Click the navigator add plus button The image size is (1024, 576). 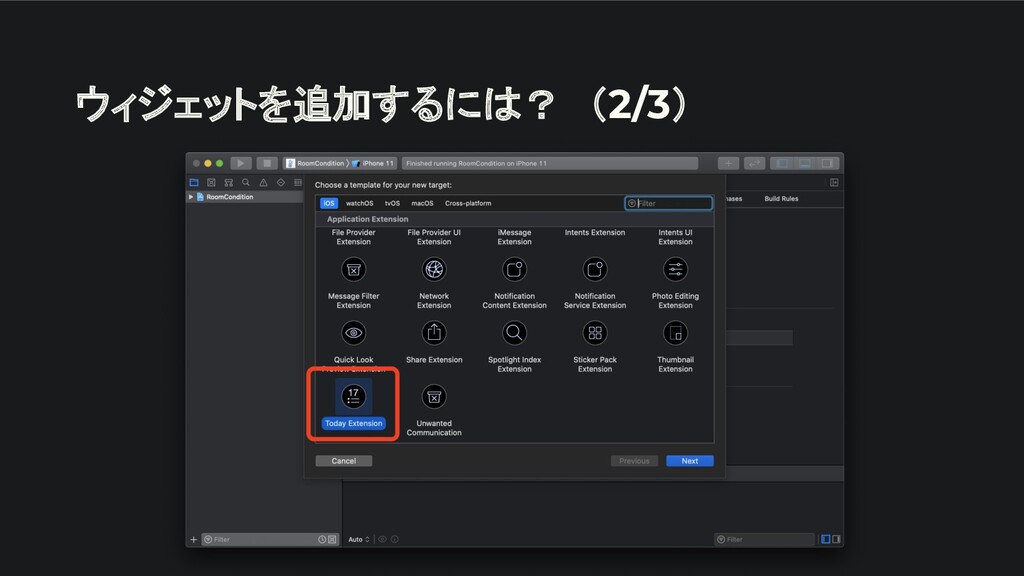(193, 539)
